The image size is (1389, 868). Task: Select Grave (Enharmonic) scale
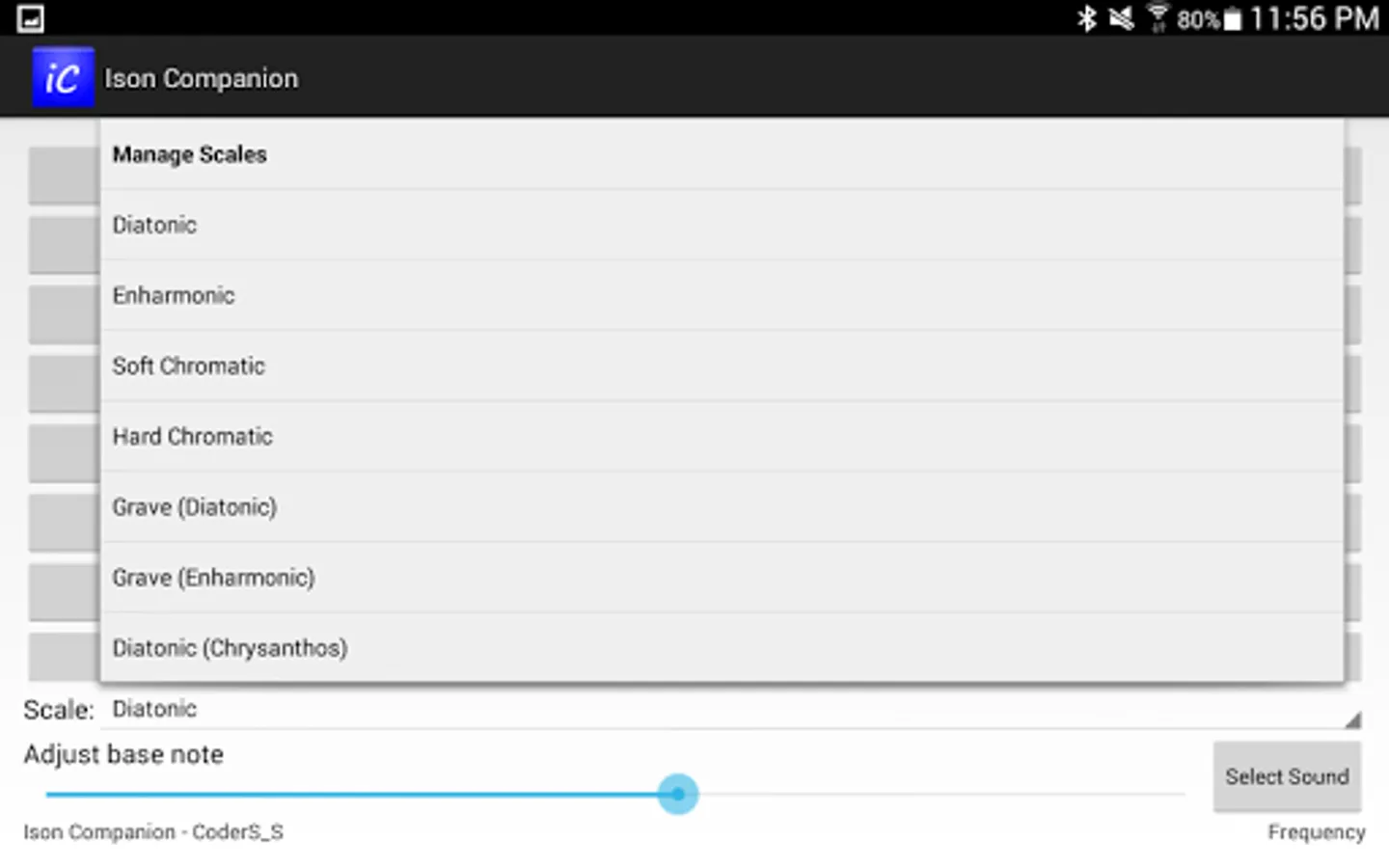[722, 577]
